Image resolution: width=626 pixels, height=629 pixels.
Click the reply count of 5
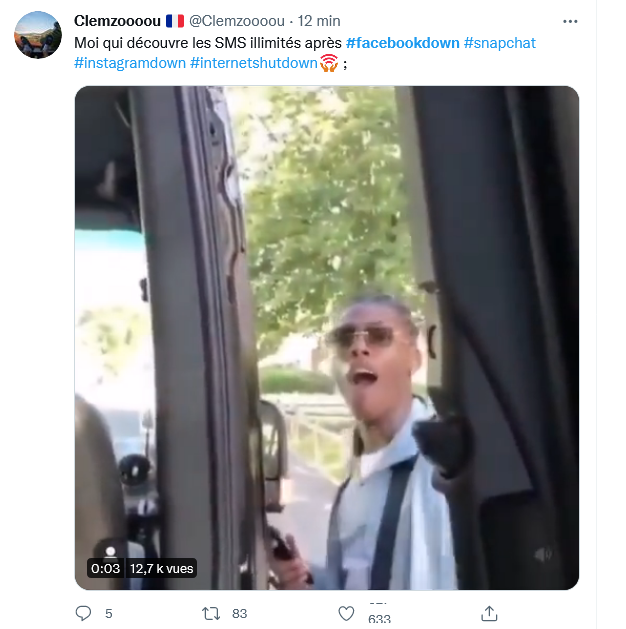pos(108,613)
